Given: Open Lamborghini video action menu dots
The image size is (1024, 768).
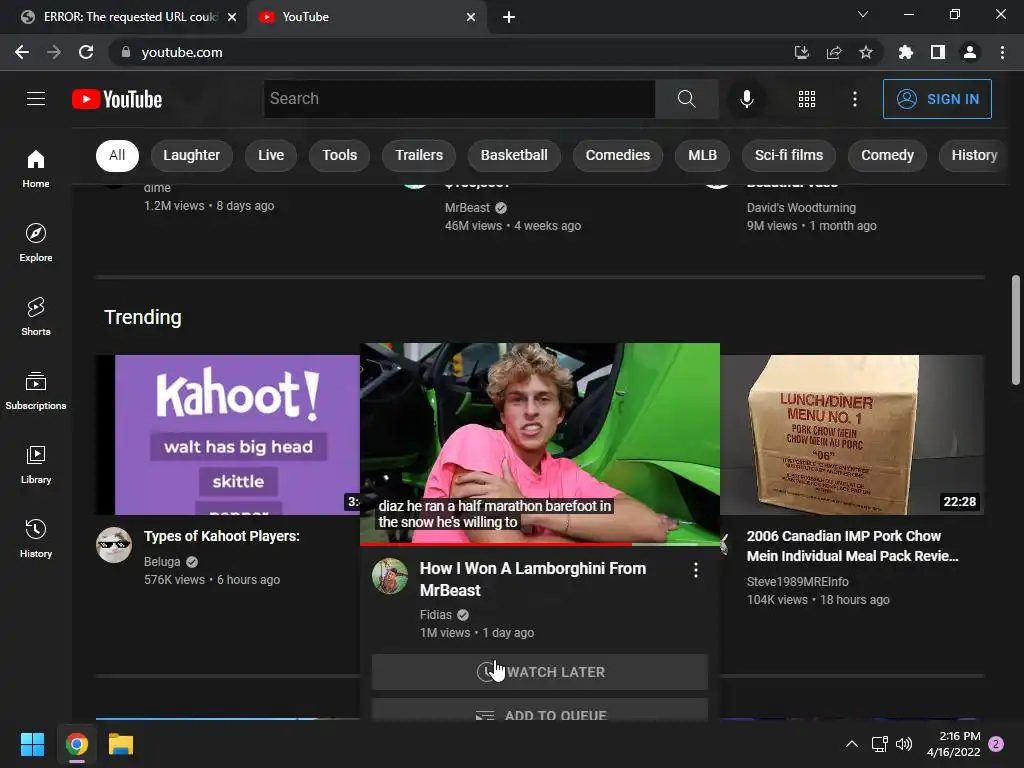Looking at the screenshot, I should click(x=696, y=570).
